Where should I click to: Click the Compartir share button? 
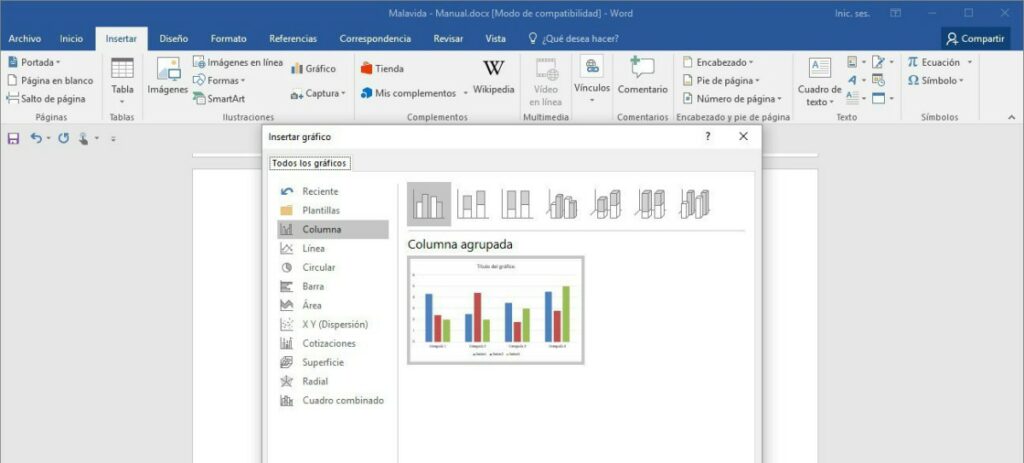[976, 38]
